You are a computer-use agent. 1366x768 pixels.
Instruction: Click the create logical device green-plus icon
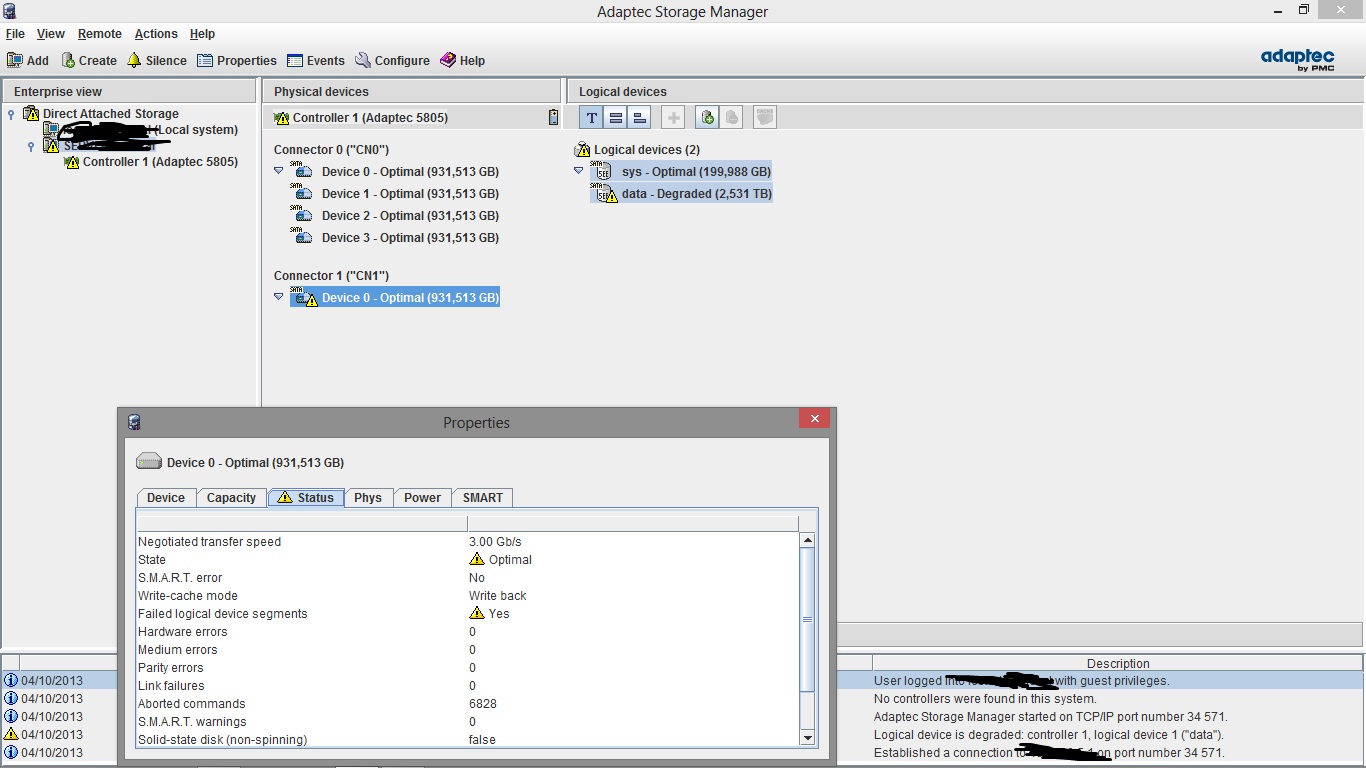[708, 118]
